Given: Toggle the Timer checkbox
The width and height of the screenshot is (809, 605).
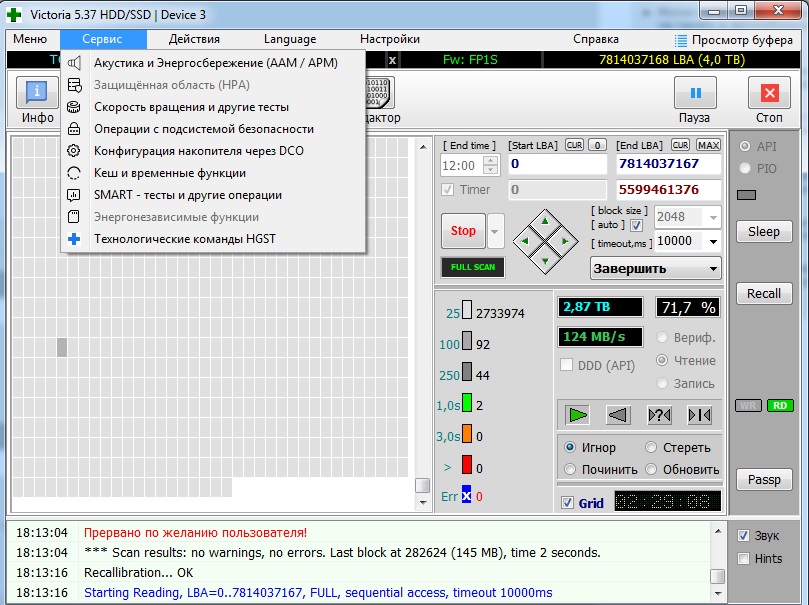Looking at the screenshot, I should pyautogui.click(x=447, y=189).
